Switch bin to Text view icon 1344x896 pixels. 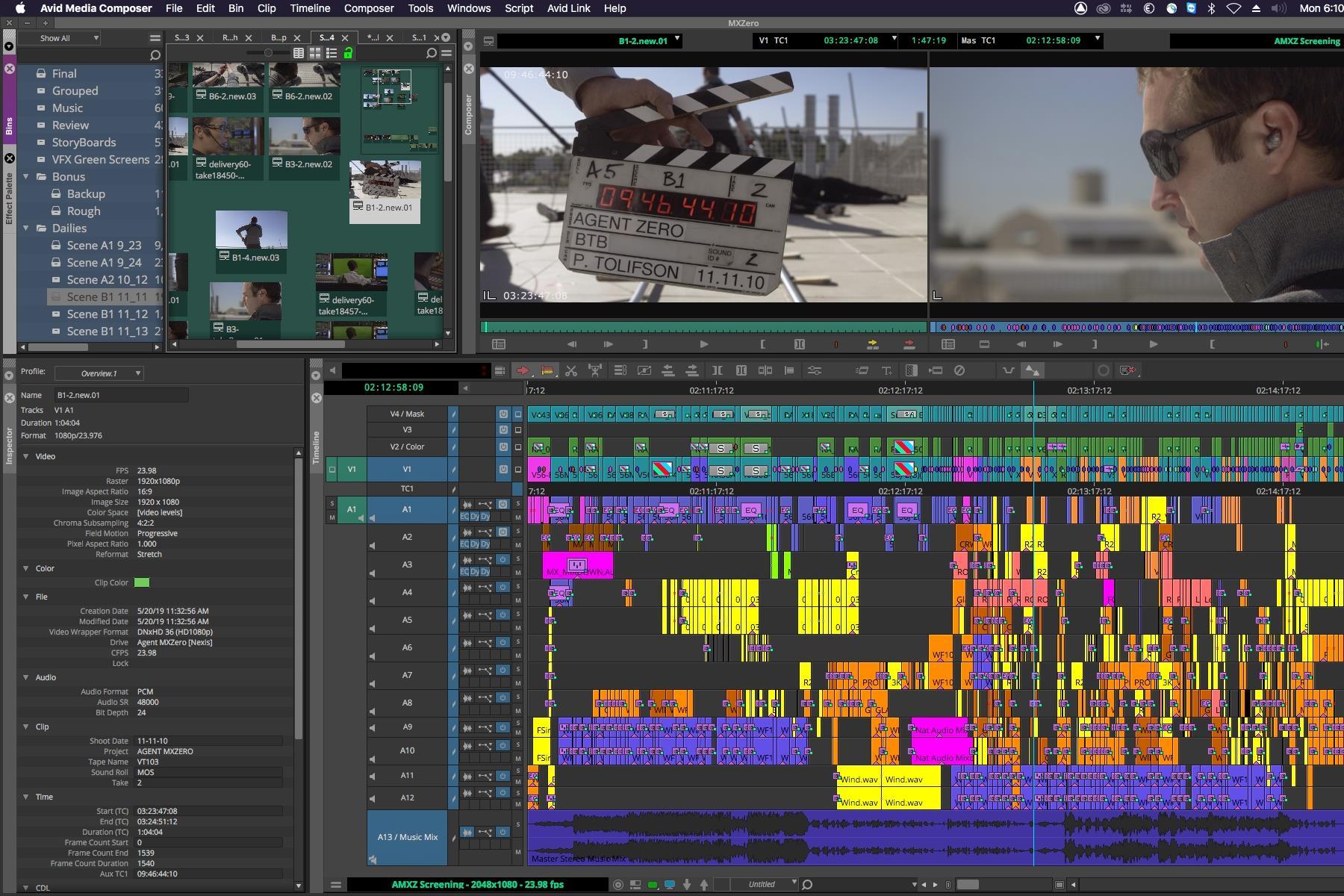tap(299, 53)
